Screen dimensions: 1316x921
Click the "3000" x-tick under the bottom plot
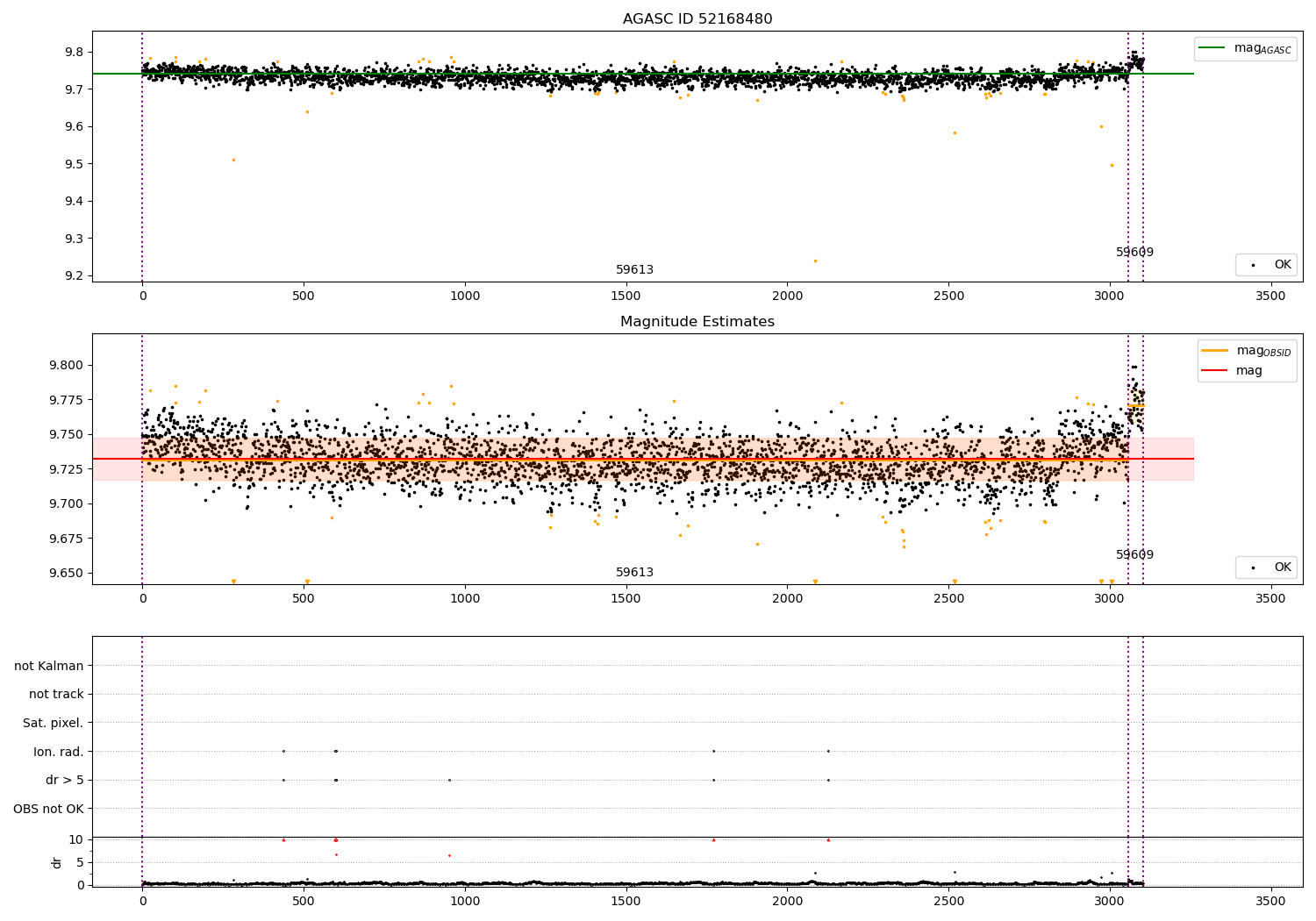tap(1110, 901)
